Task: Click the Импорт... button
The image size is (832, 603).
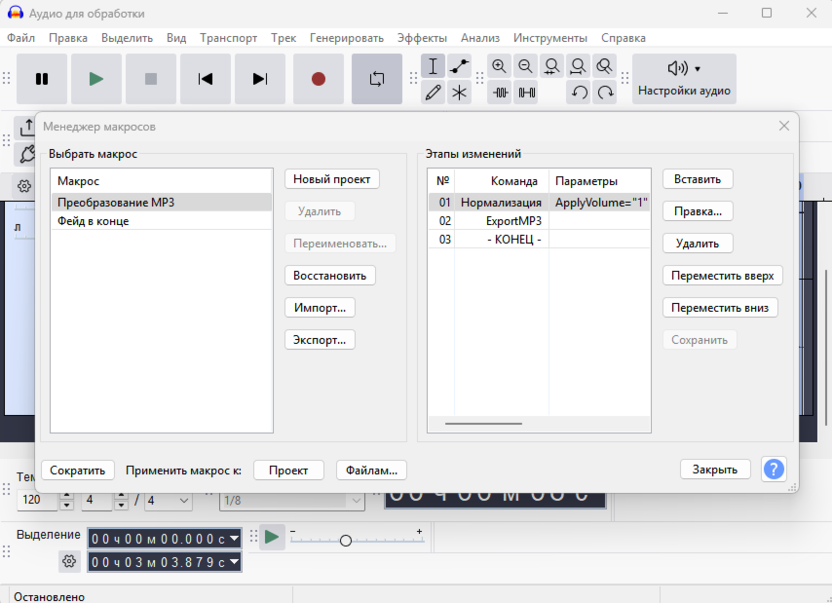Action: point(319,308)
